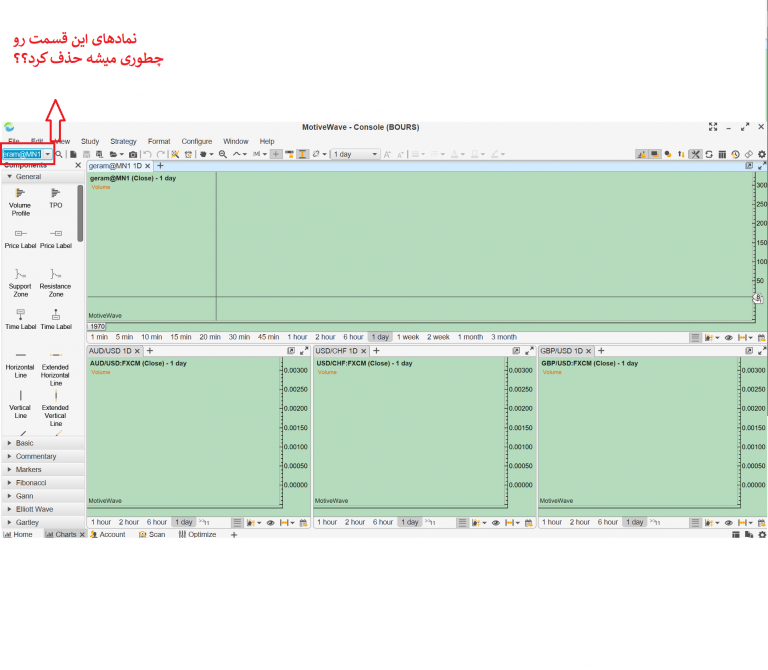
Task: Select 15 min bar size on main chart
Action: 181,337
